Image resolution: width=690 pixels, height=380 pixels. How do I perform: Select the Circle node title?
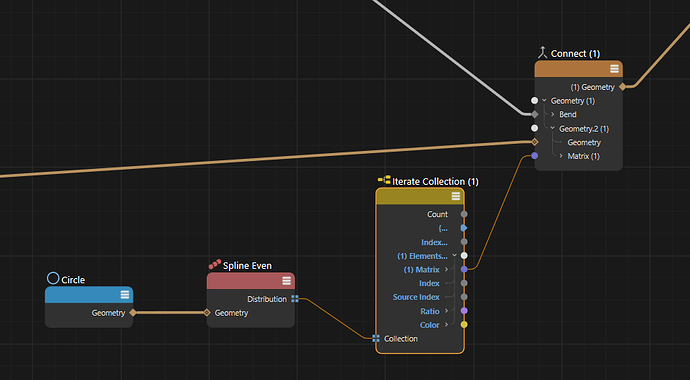point(73,280)
